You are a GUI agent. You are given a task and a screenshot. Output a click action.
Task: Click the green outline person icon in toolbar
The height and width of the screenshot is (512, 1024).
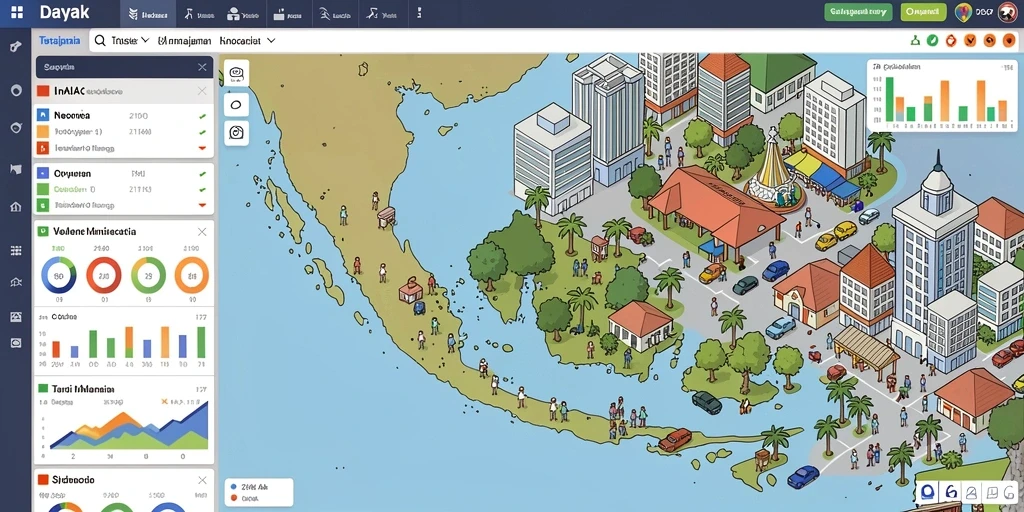tap(916, 40)
